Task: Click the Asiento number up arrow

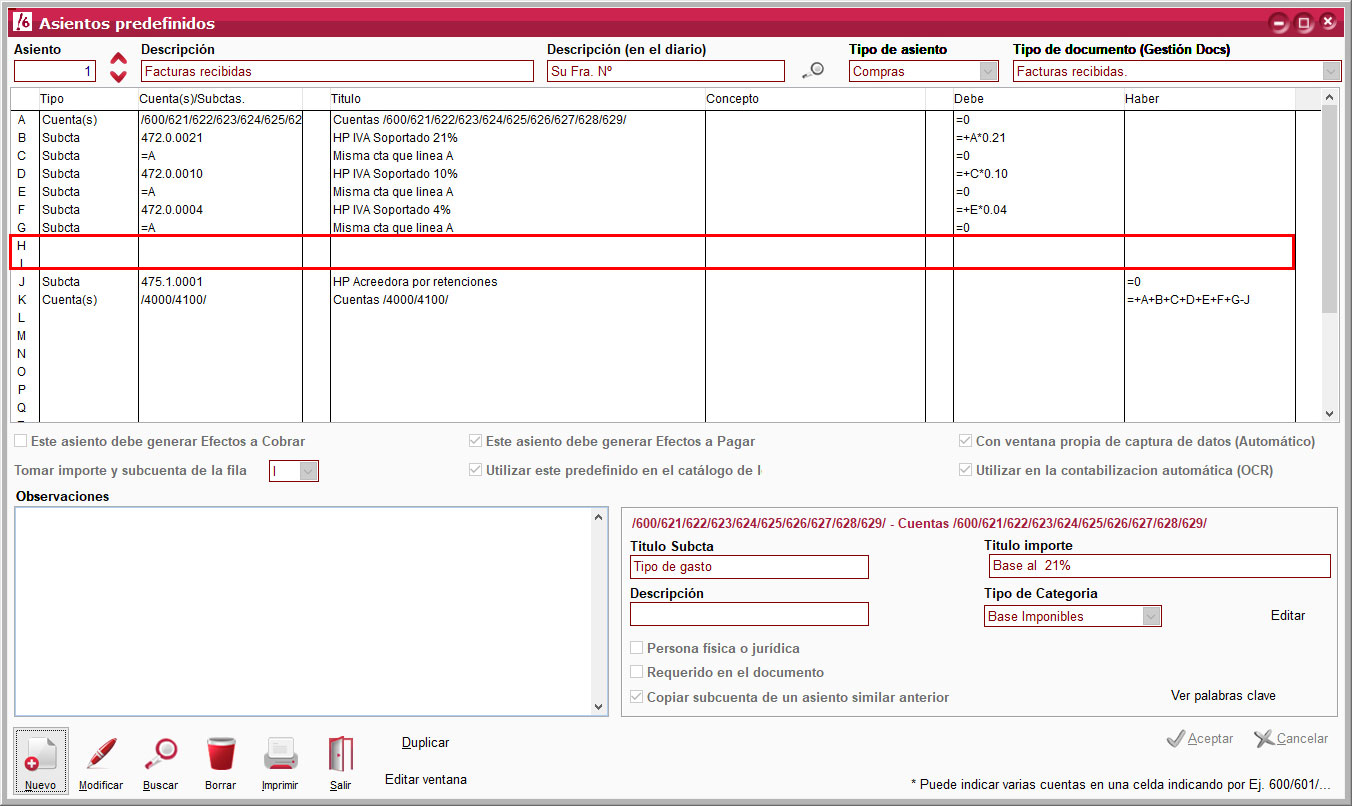Action: tap(118, 60)
